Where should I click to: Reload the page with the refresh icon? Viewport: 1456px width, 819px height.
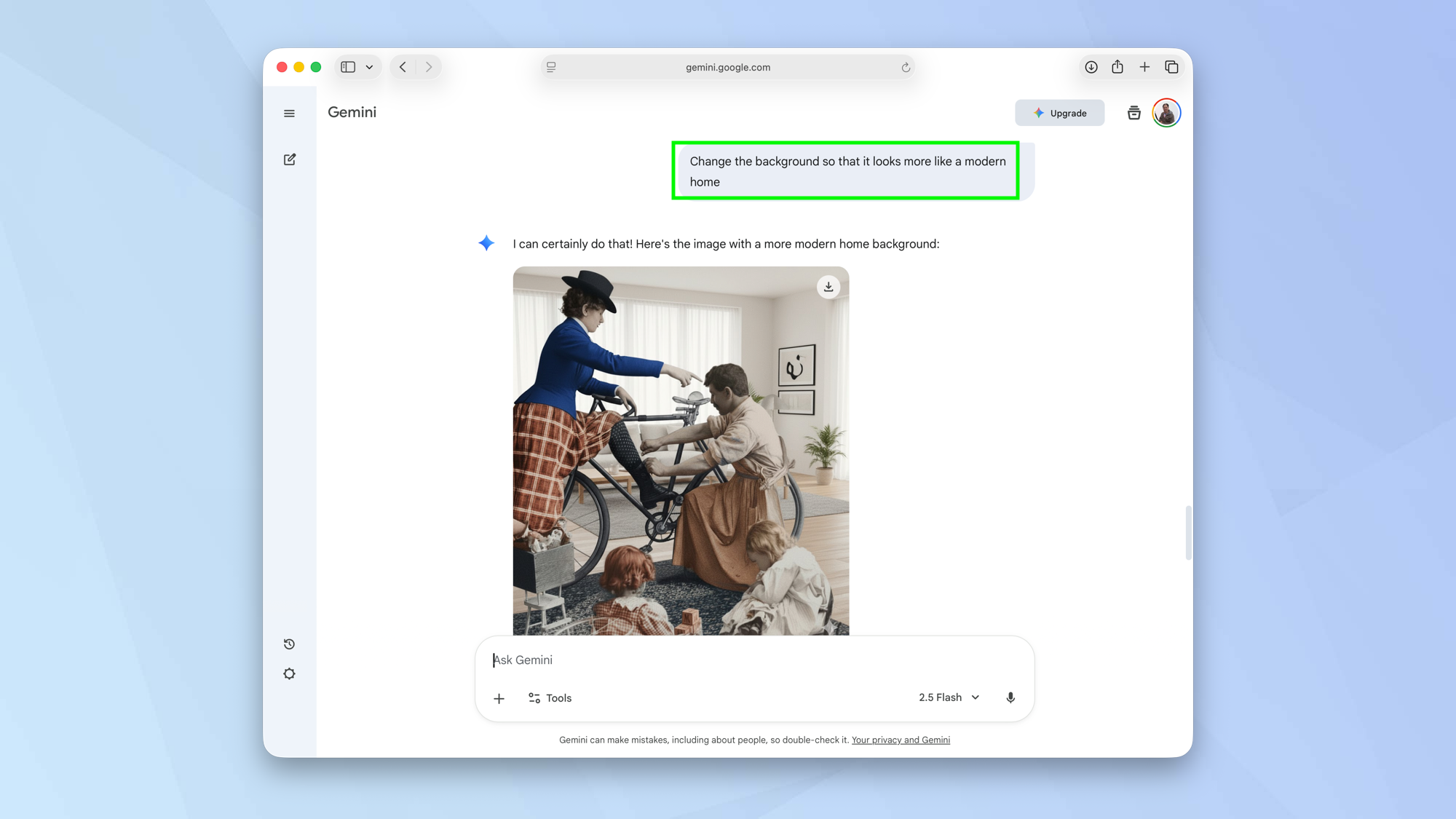tap(905, 66)
